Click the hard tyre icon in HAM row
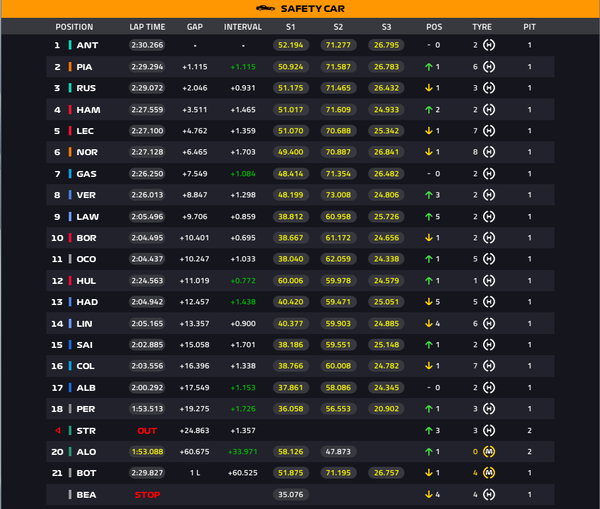This screenshot has height=509, width=600. [489, 110]
